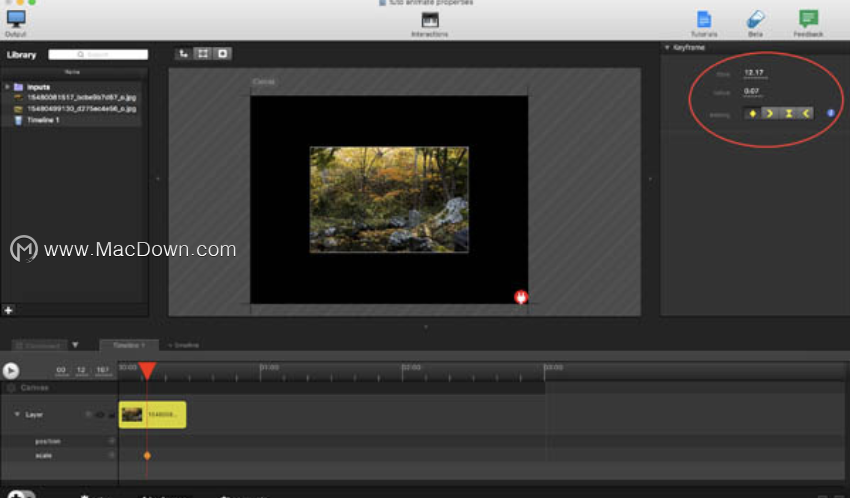
Task: Select the path tool above the canvas
Action: [184, 54]
